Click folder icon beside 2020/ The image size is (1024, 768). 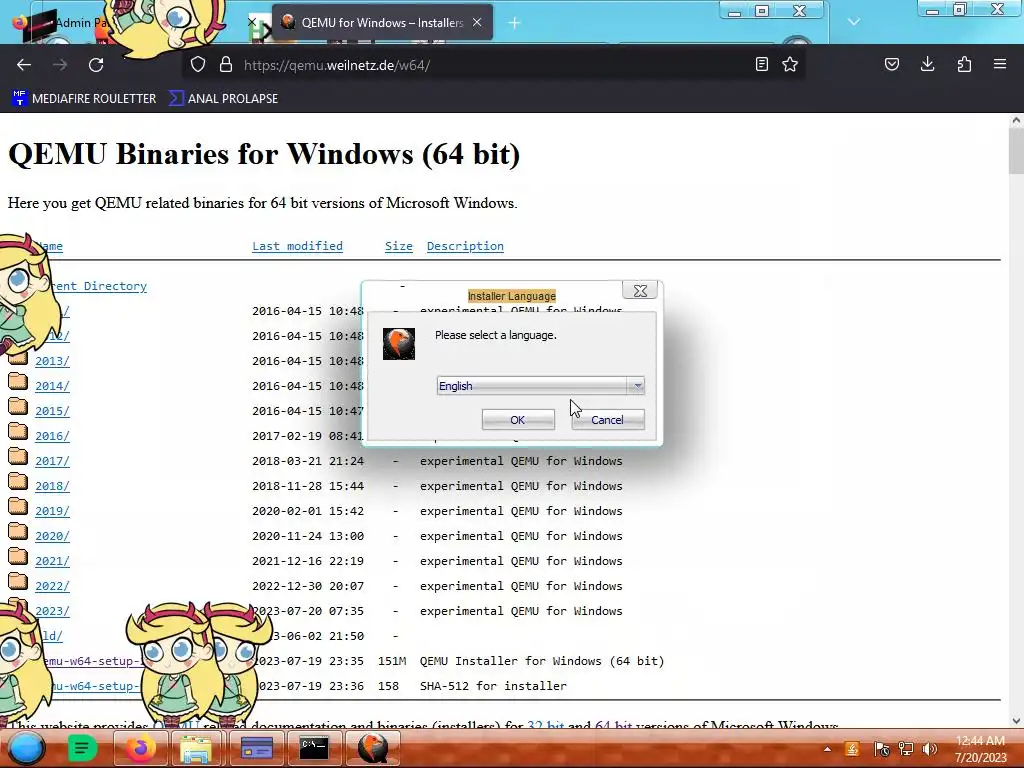pos(18,532)
